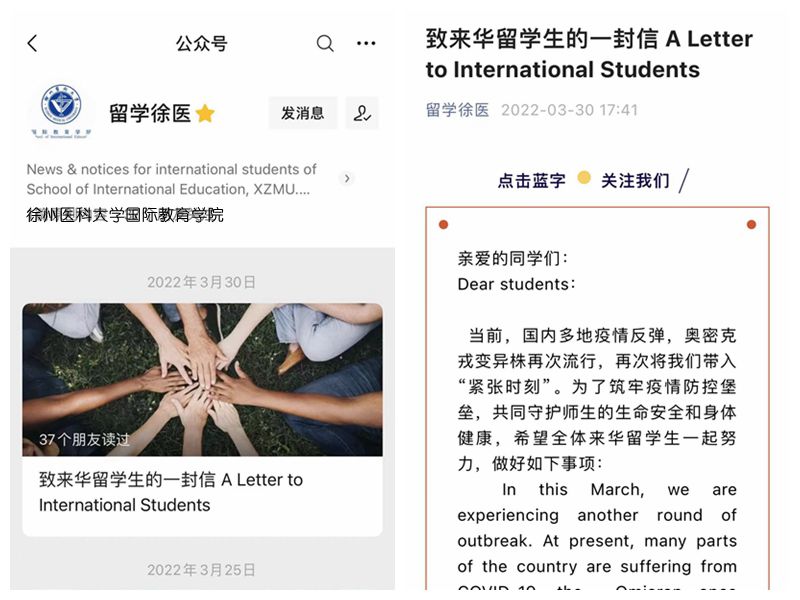Viewport: 800px width, 600px height.
Task: Expand account description with the chevron arrow
Action: pos(347,179)
